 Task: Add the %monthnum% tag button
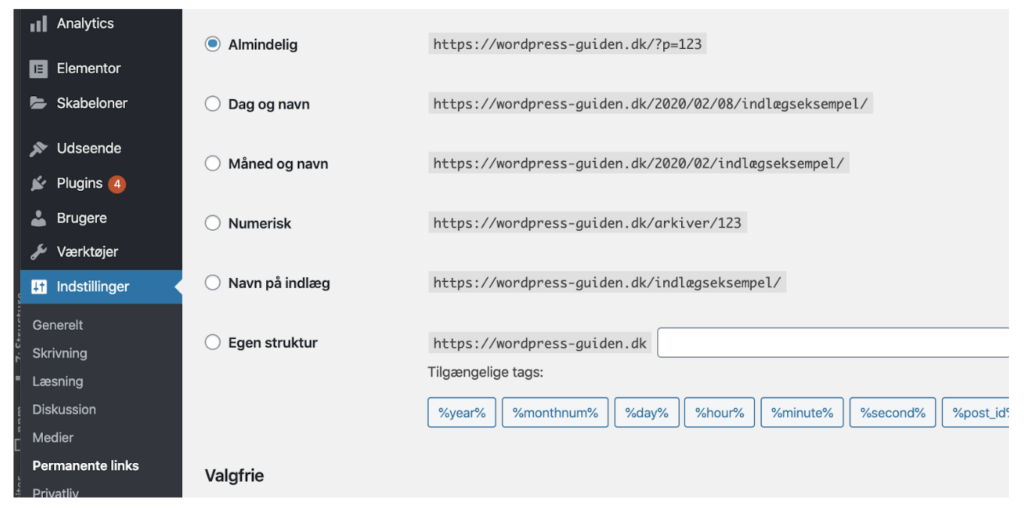(x=555, y=412)
